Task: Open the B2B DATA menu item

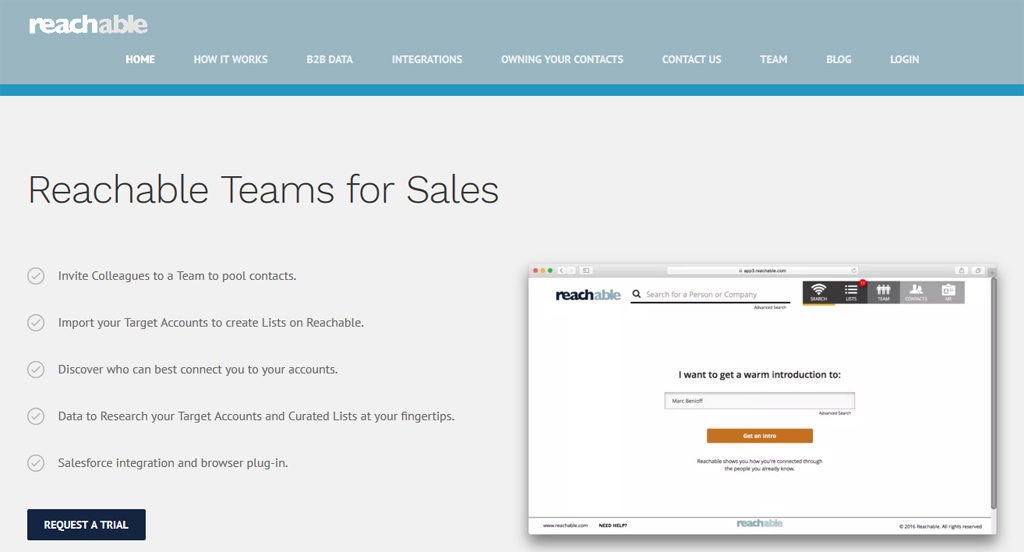Action: [330, 59]
